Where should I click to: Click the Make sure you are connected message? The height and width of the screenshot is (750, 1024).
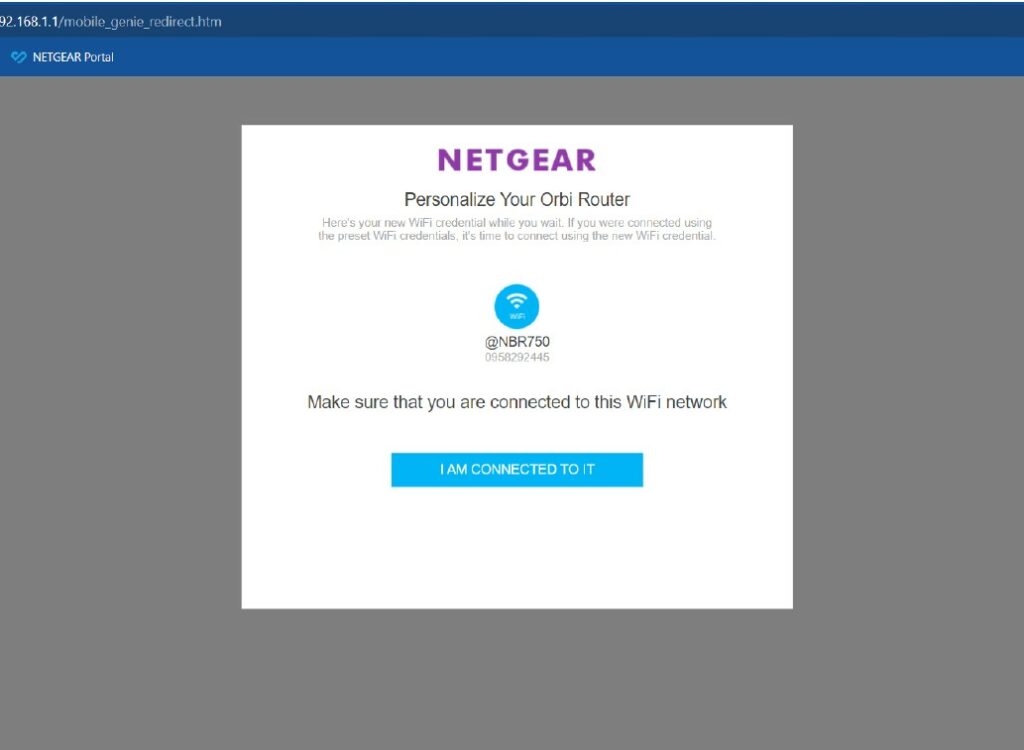(517, 402)
